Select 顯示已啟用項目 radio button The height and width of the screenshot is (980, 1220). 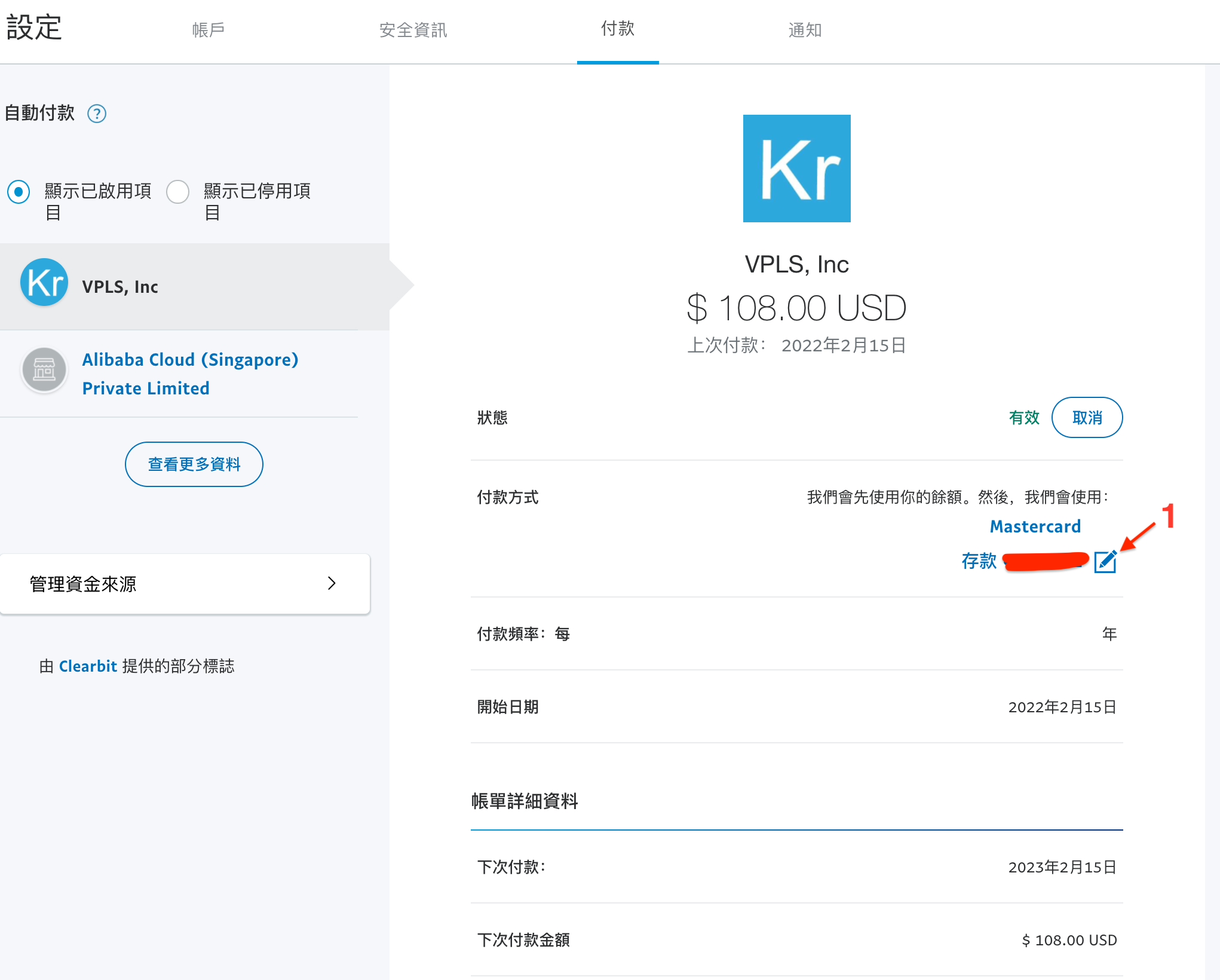click(19, 192)
